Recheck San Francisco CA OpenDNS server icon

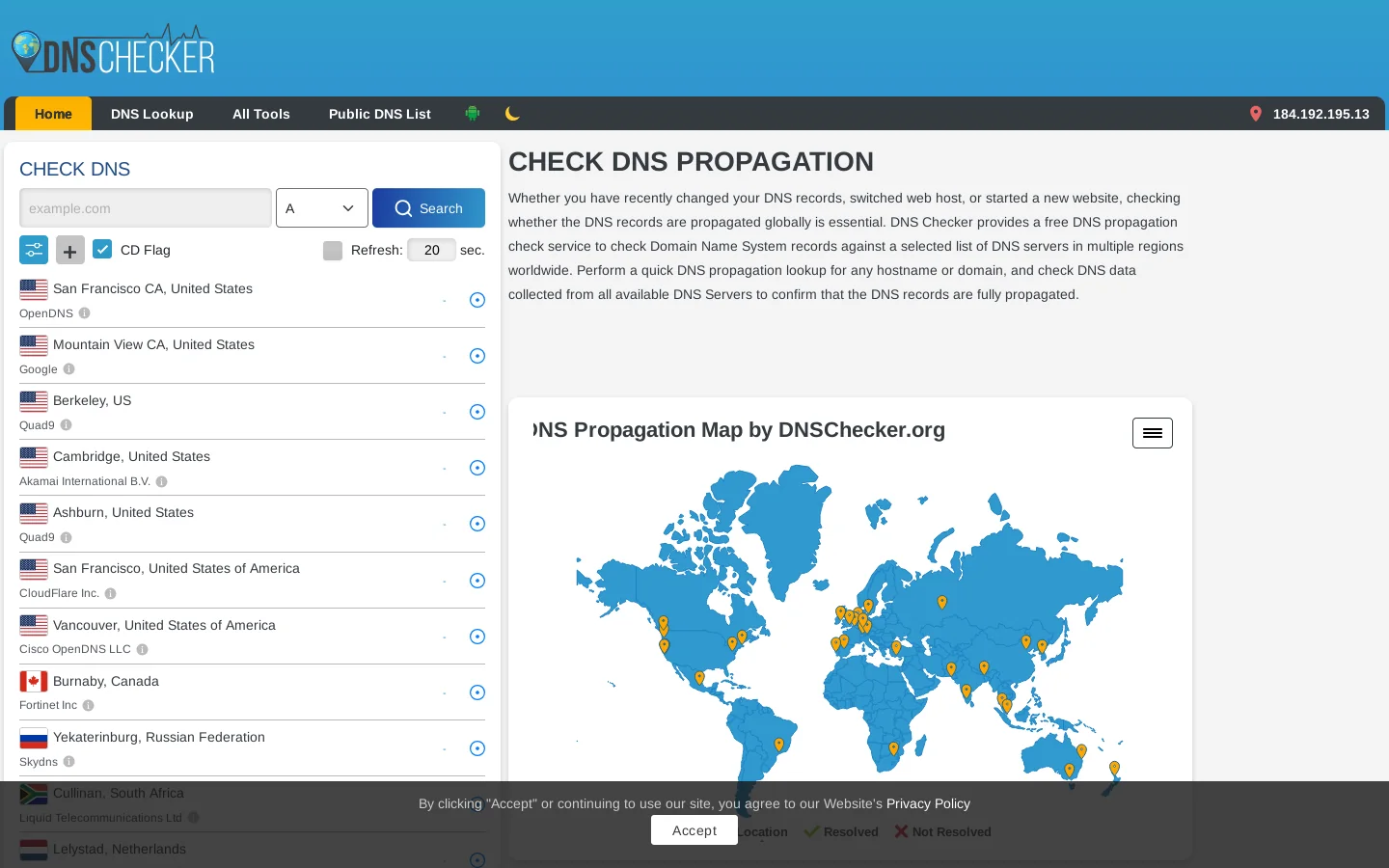point(477,300)
